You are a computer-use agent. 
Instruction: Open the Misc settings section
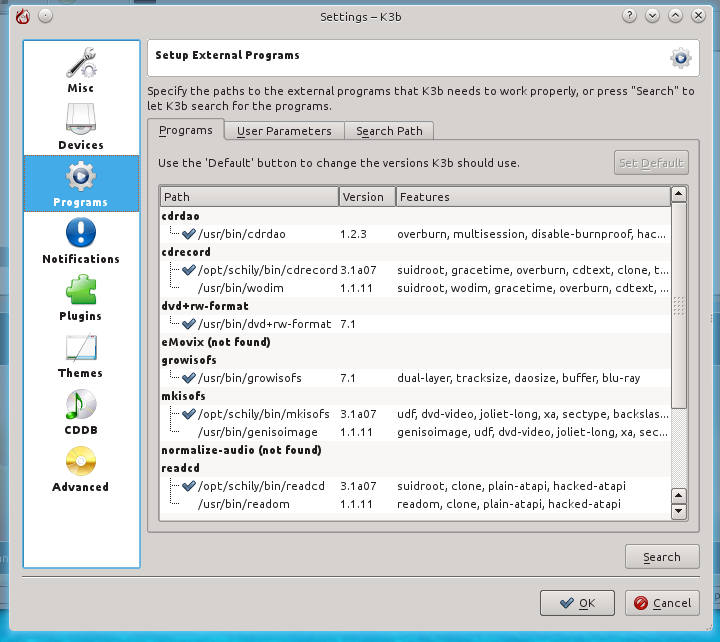pyautogui.click(x=81, y=70)
